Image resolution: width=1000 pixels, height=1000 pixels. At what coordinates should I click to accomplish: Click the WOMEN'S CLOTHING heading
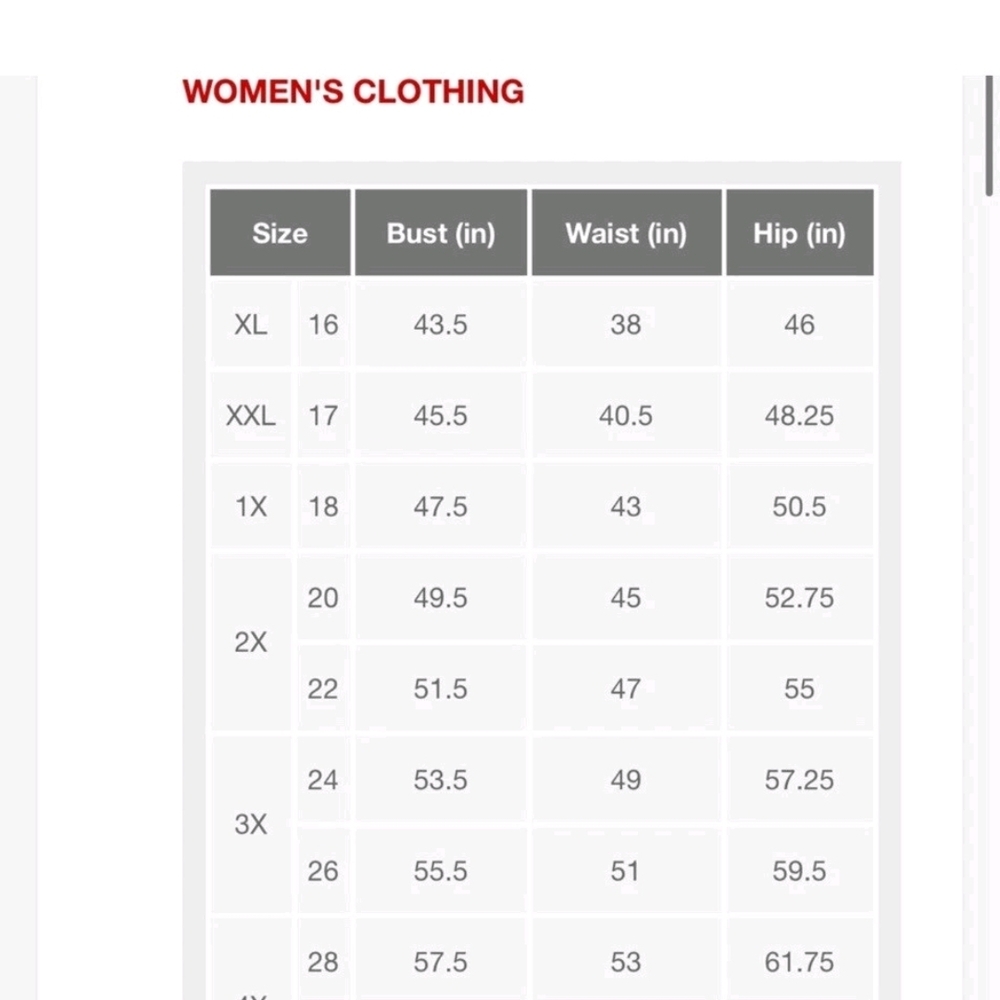[x=353, y=91]
